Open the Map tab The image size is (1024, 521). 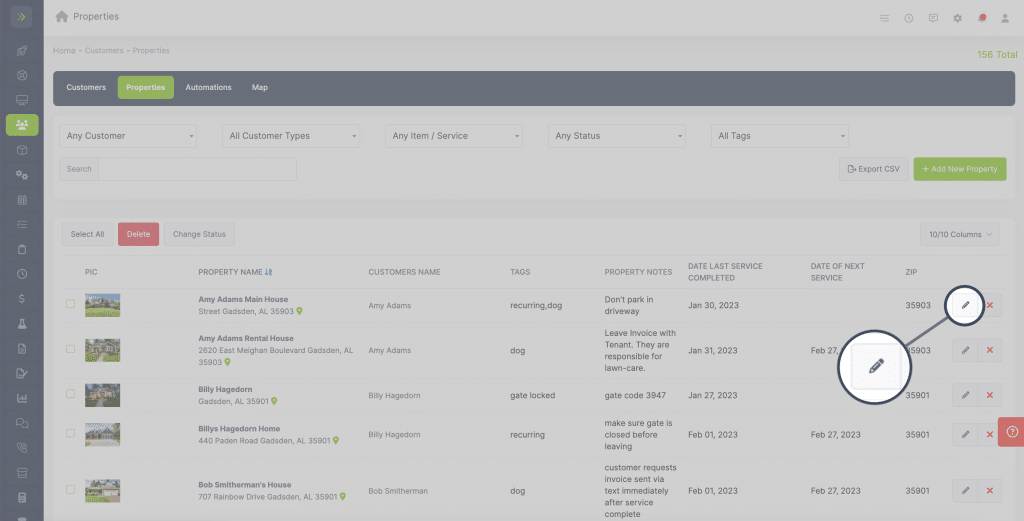click(260, 87)
